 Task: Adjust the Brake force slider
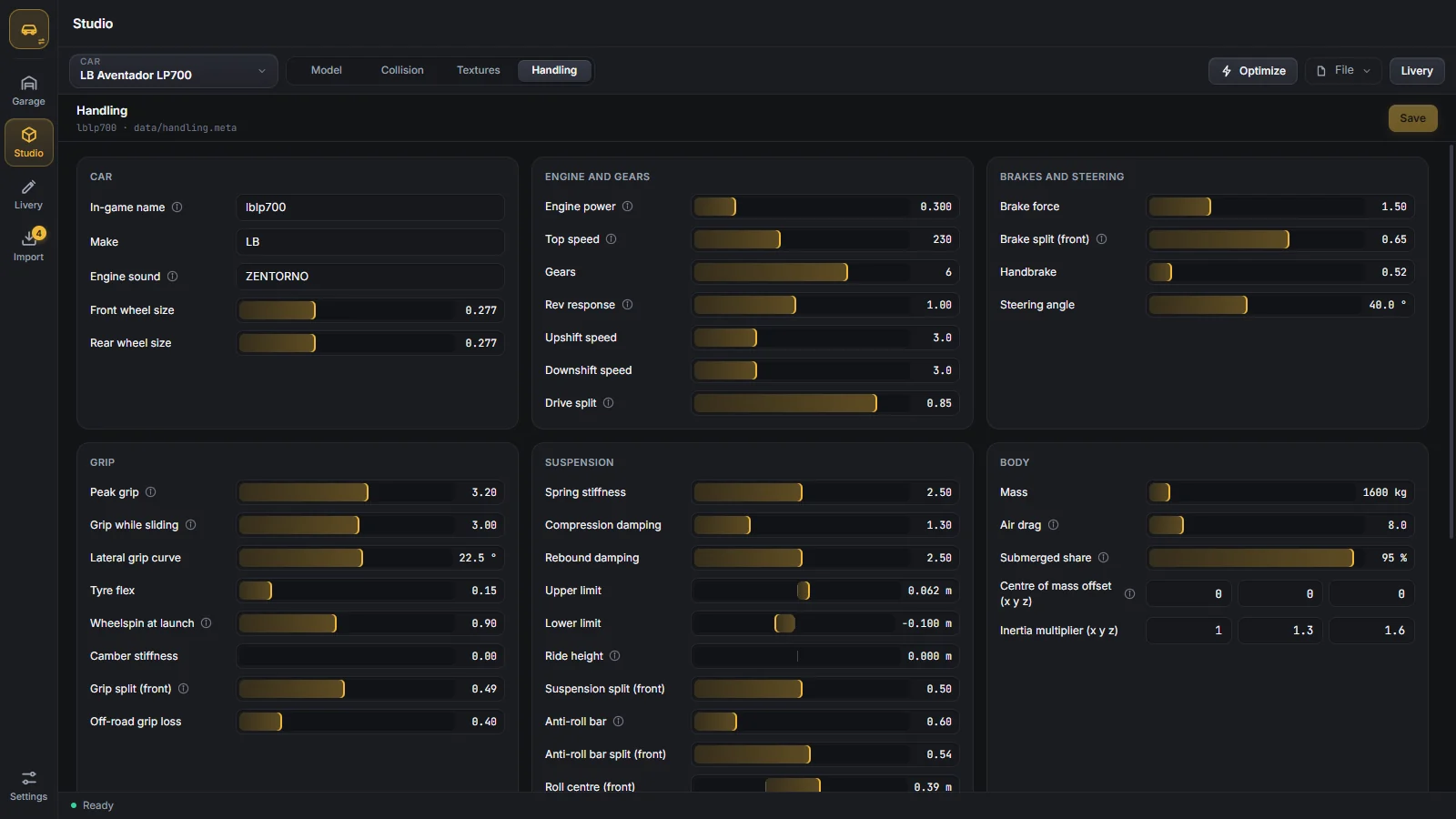tap(1280, 207)
